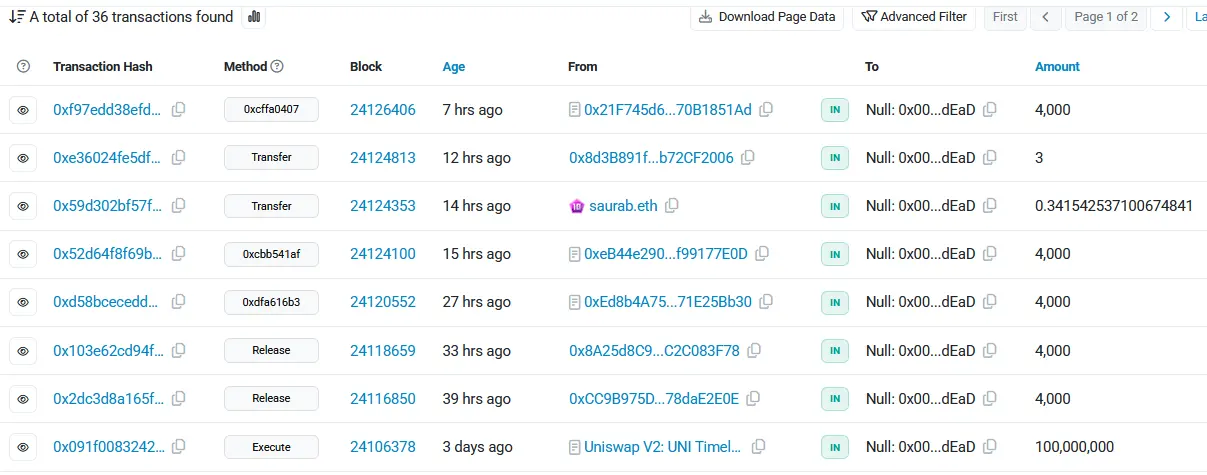
Task: Copy From address 0x8A25d8C9...C2C083F78
Action: 754,351
